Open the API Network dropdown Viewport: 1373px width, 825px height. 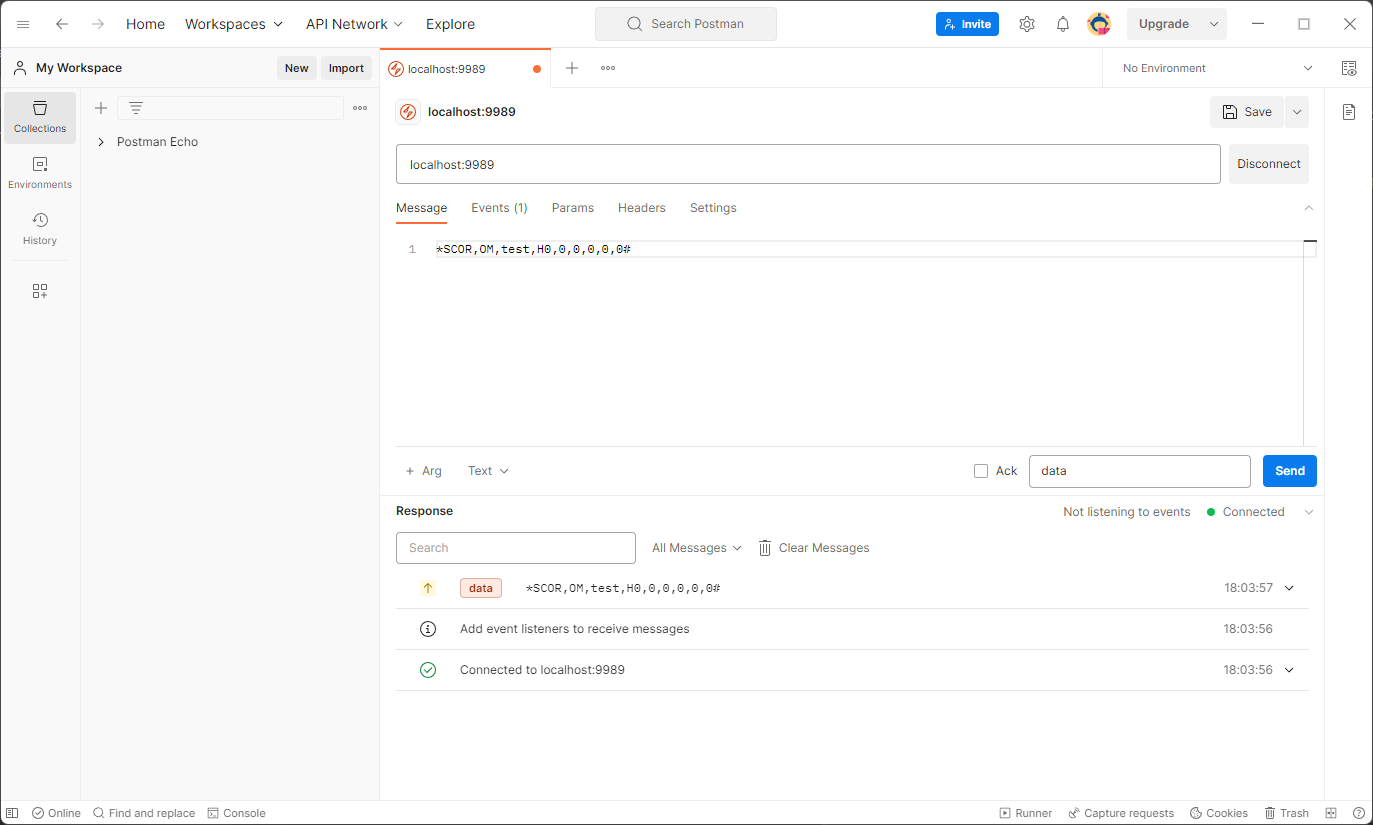[x=355, y=24]
